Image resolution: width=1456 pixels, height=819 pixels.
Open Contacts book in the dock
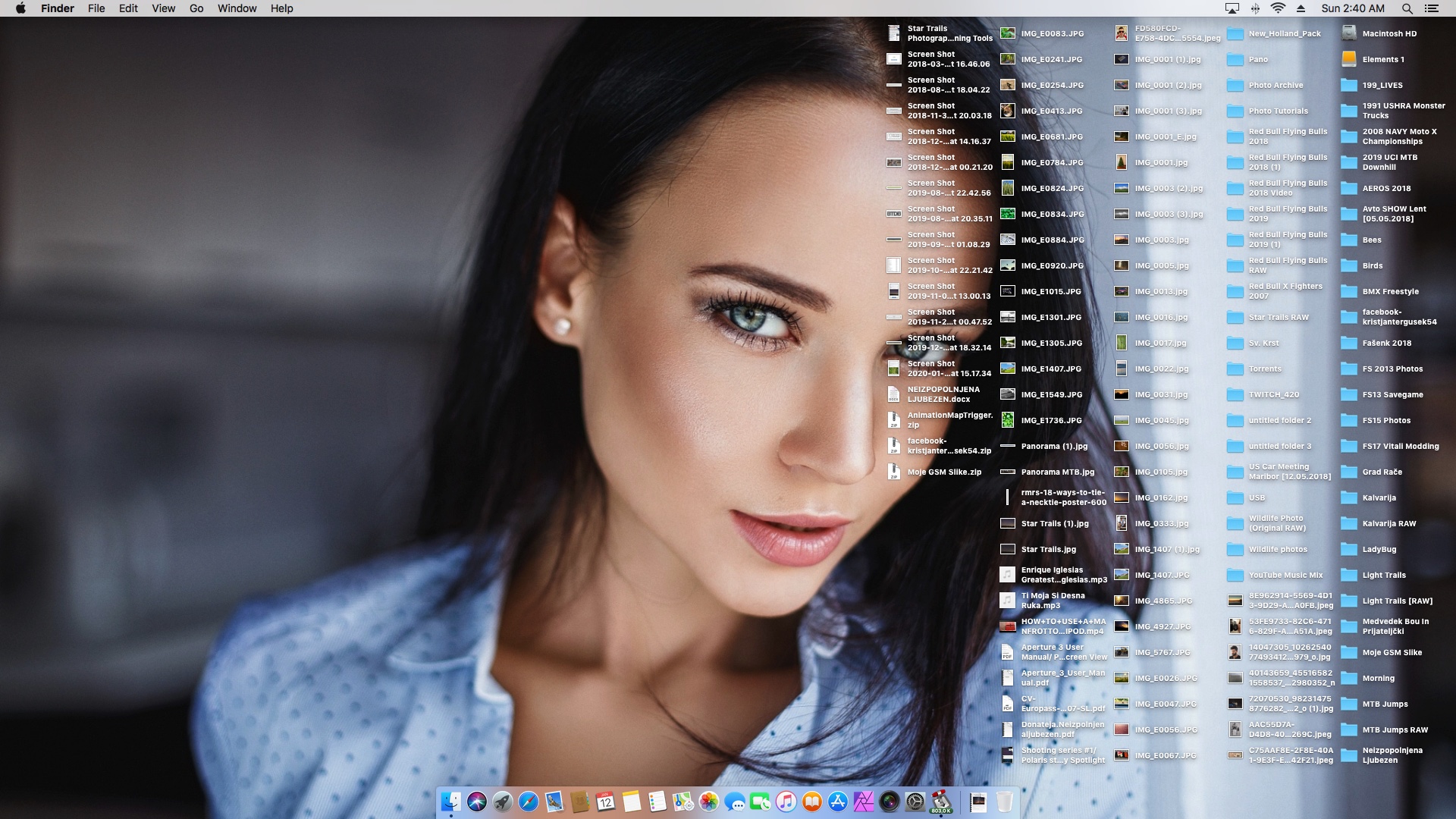point(580,802)
